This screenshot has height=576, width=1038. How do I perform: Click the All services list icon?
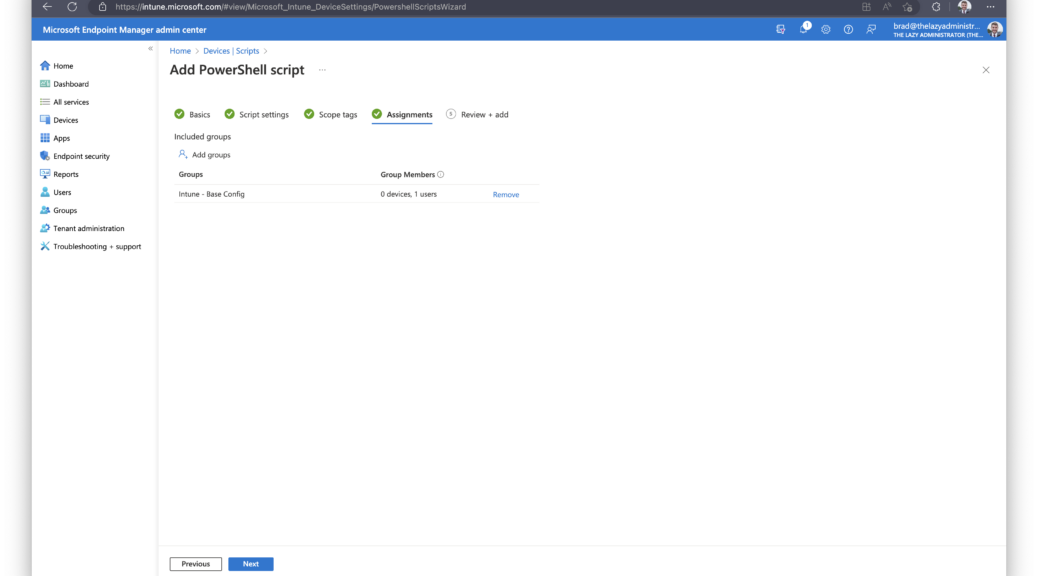pos(45,102)
